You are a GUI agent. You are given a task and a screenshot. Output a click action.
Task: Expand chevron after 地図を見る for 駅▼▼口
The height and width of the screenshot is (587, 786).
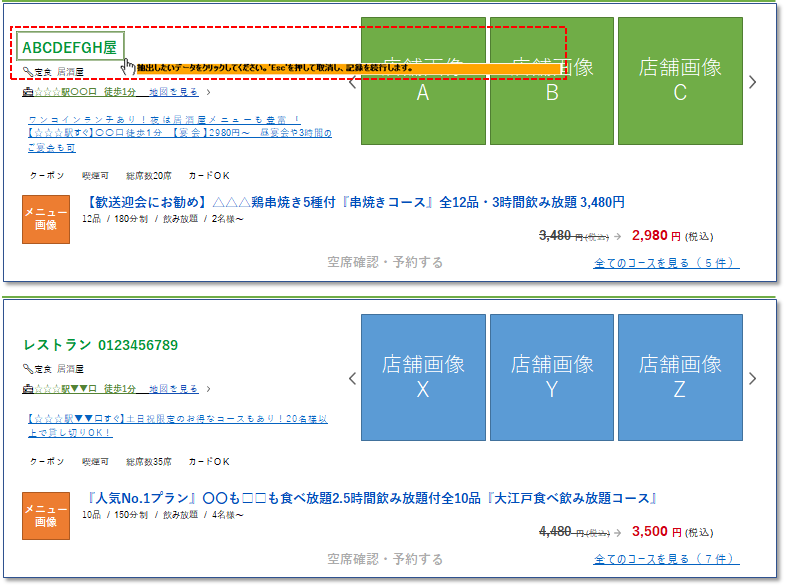pos(209,389)
